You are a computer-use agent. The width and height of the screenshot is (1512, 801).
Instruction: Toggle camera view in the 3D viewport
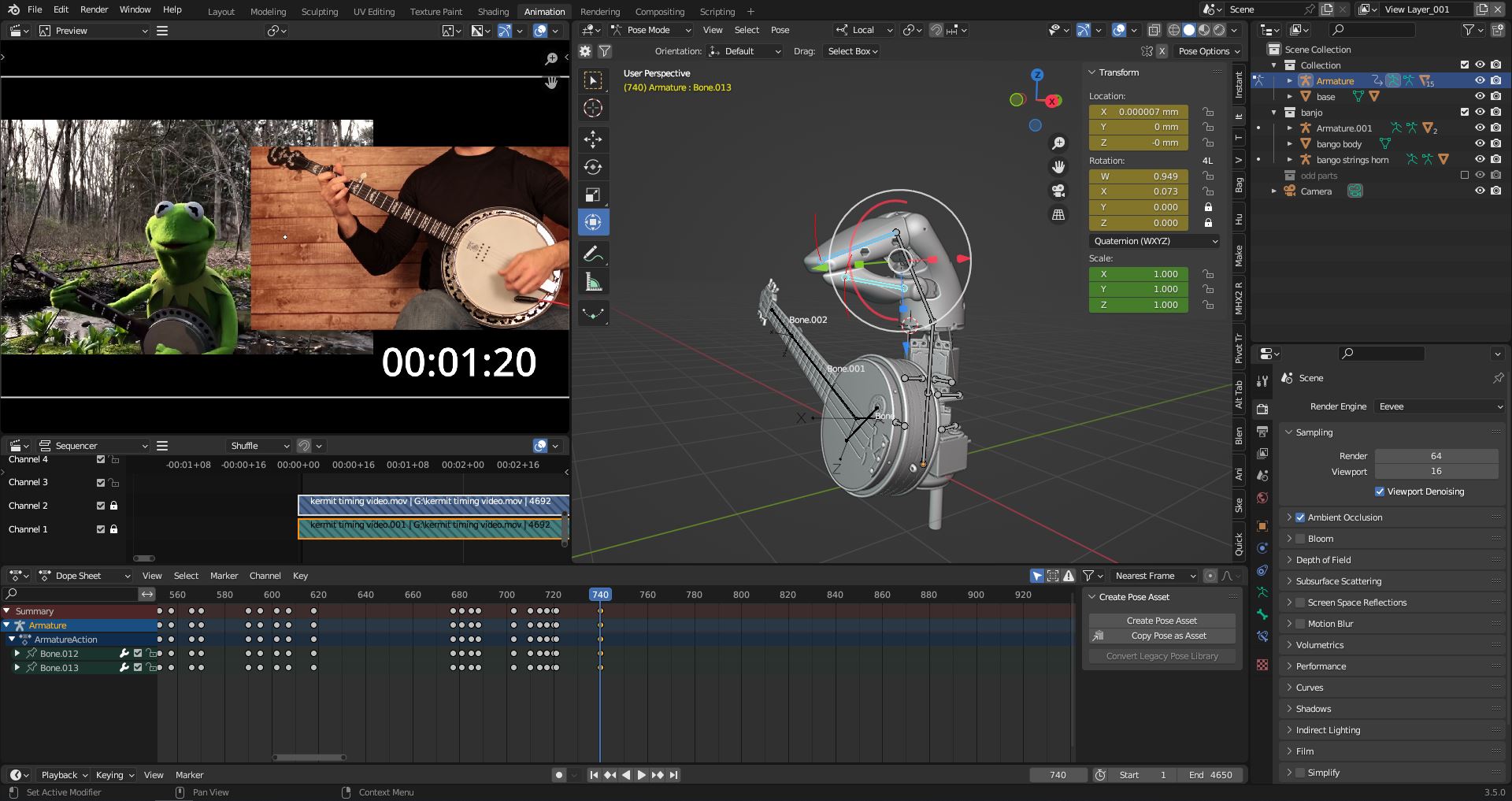[x=1058, y=191]
